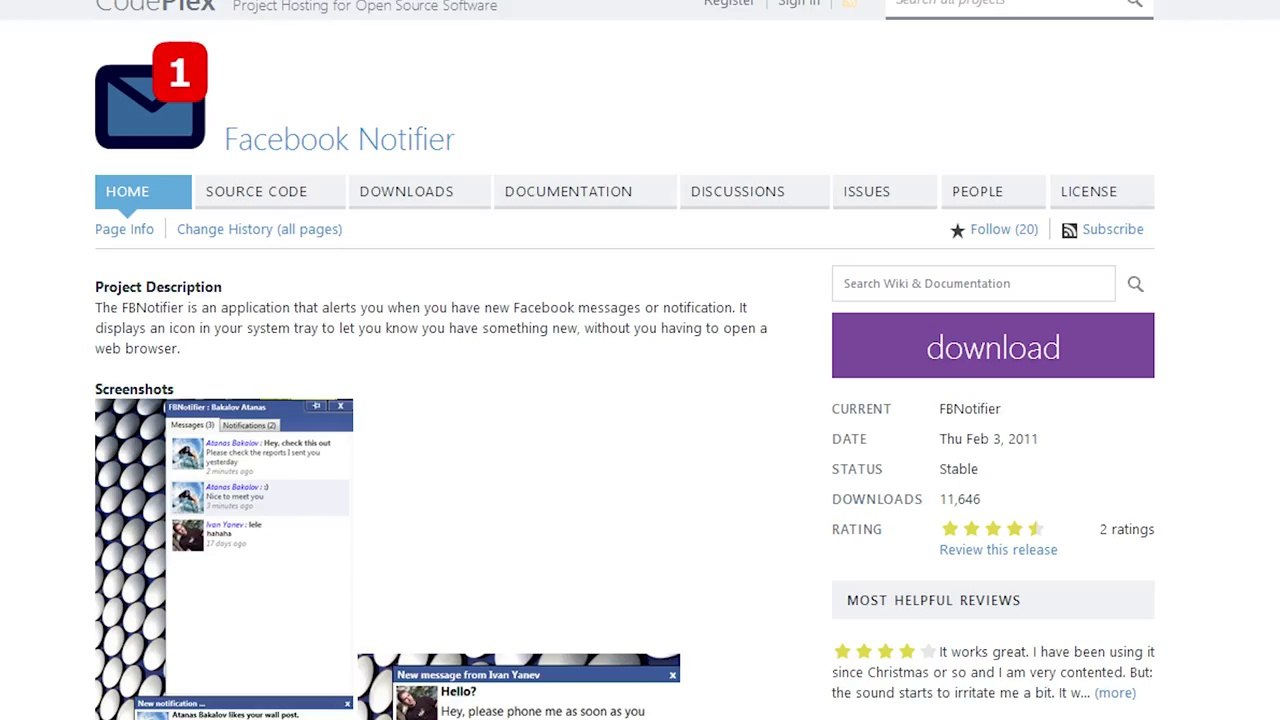Click the release rating stars above Review this release

tap(992, 529)
